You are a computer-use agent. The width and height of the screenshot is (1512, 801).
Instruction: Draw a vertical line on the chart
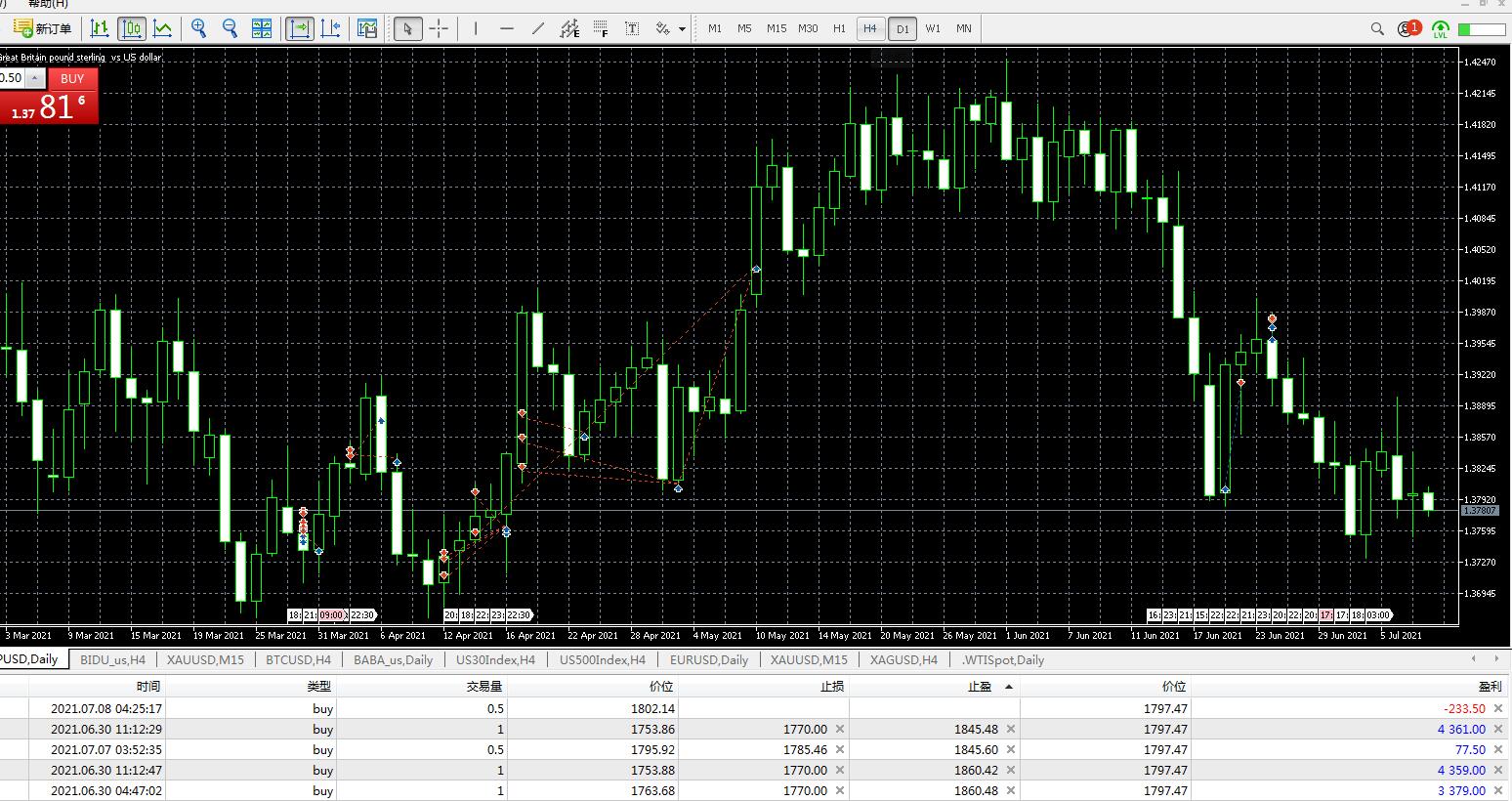pyautogui.click(x=476, y=28)
